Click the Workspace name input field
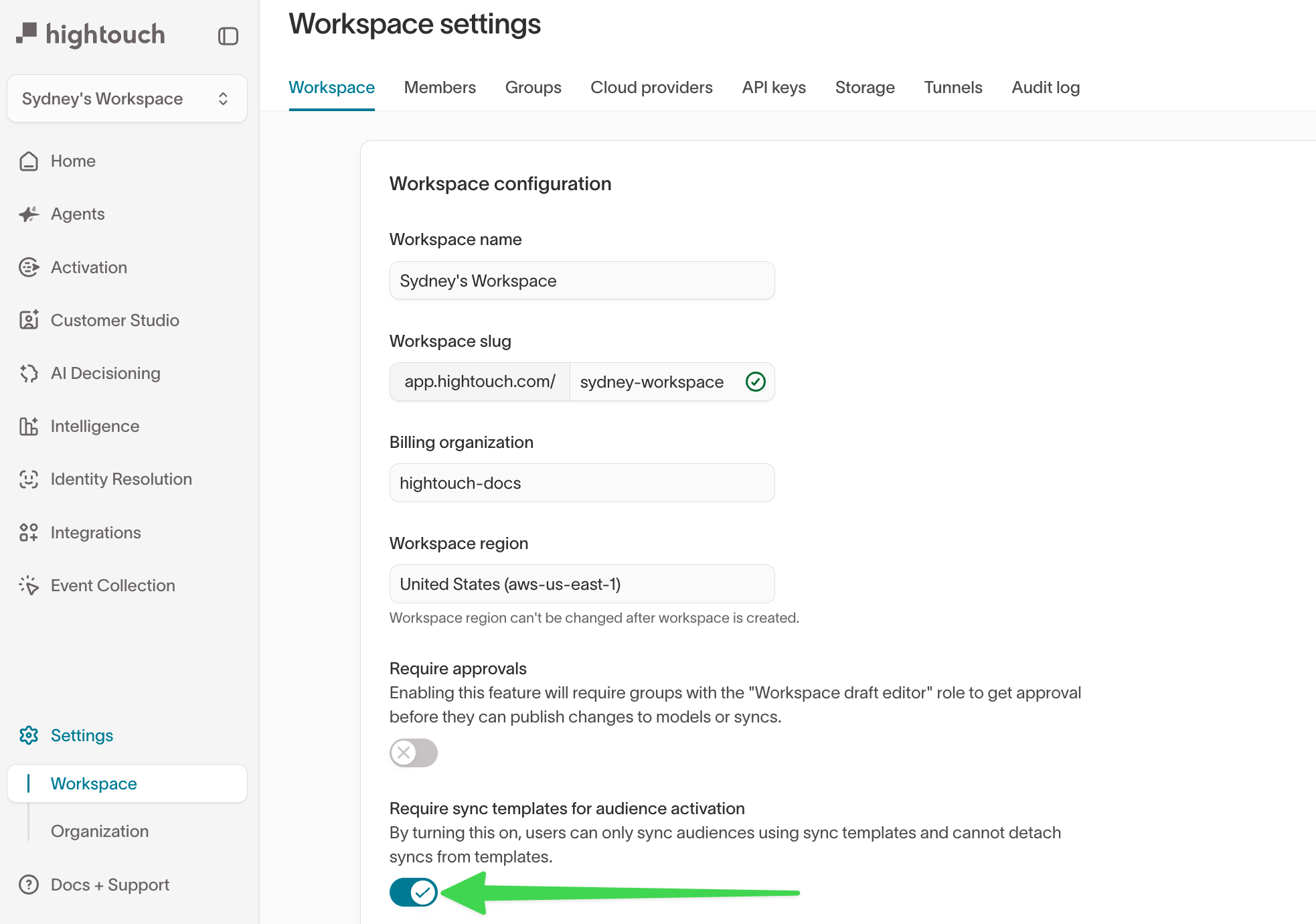 click(582, 281)
